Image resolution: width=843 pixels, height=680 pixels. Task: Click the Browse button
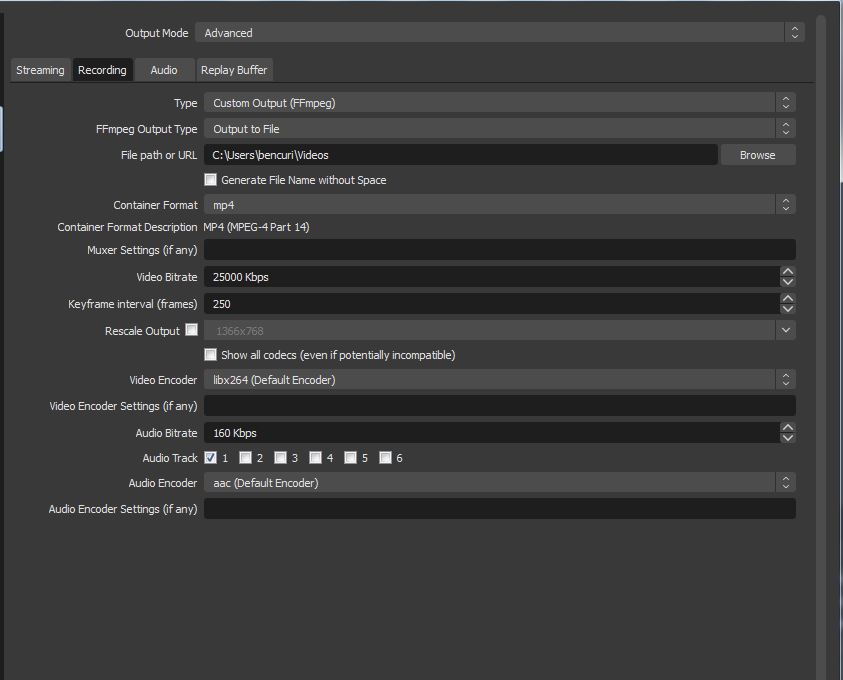(758, 155)
